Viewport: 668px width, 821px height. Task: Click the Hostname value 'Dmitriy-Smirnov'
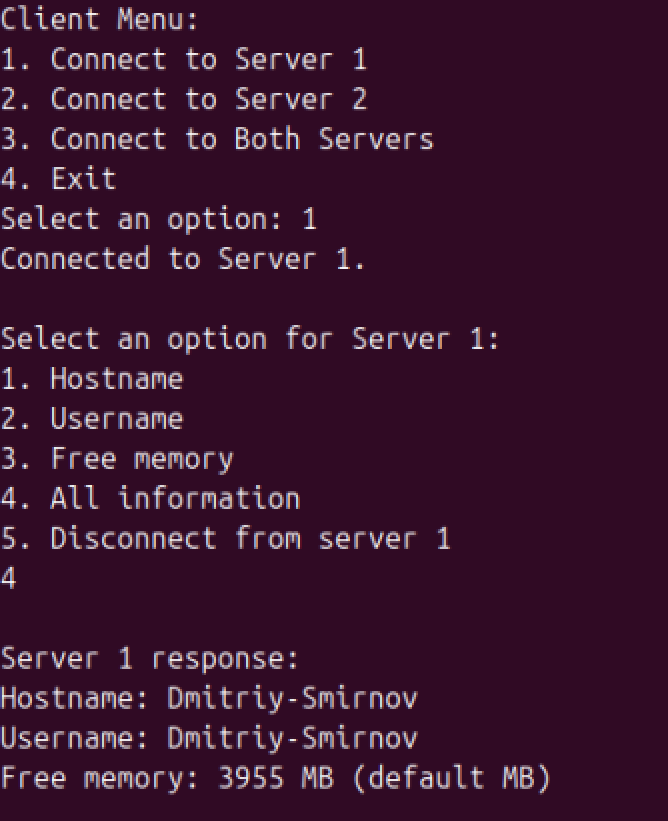coord(292,699)
